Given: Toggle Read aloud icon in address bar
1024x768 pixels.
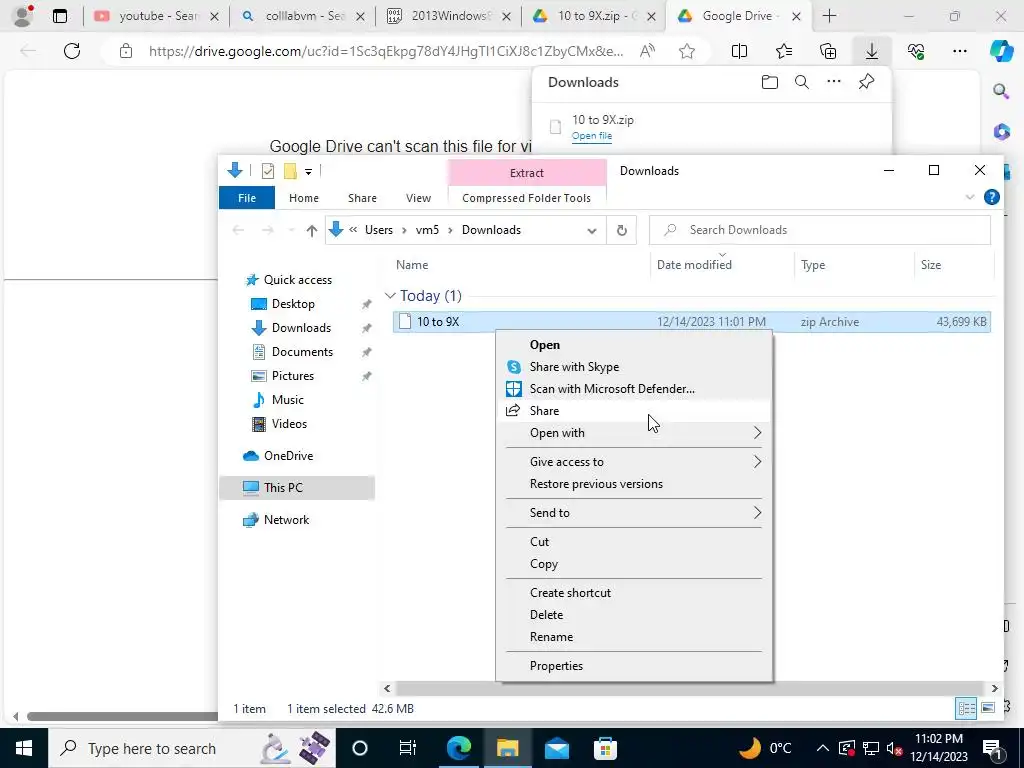Looking at the screenshot, I should (647, 51).
